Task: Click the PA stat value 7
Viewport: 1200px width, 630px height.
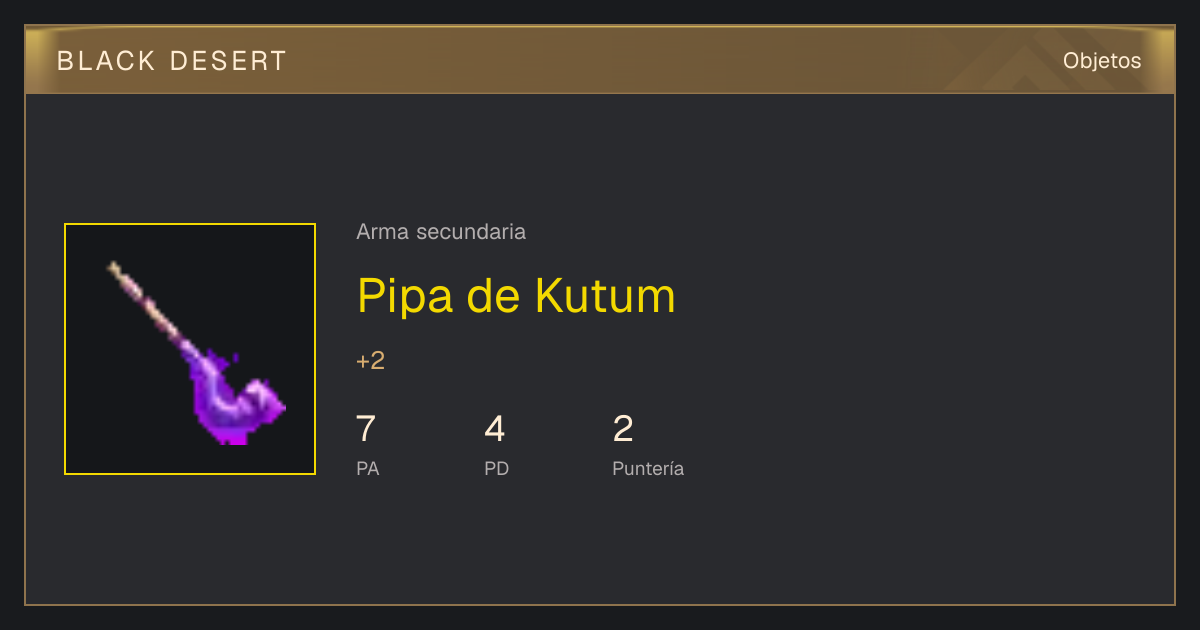Action: 366,429
